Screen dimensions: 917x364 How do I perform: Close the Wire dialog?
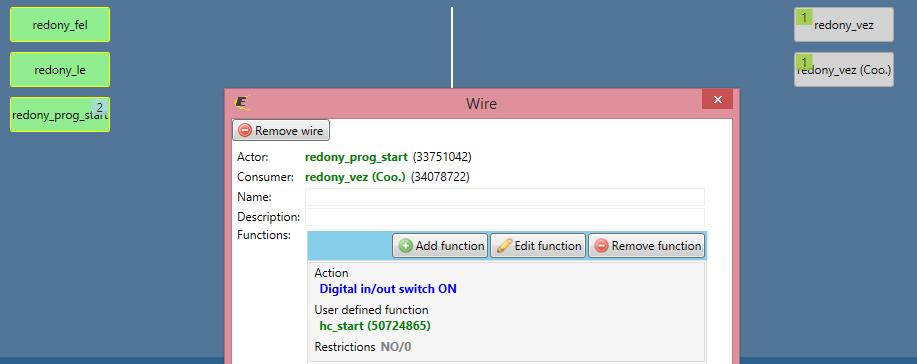pyautogui.click(x=718, y=99)
